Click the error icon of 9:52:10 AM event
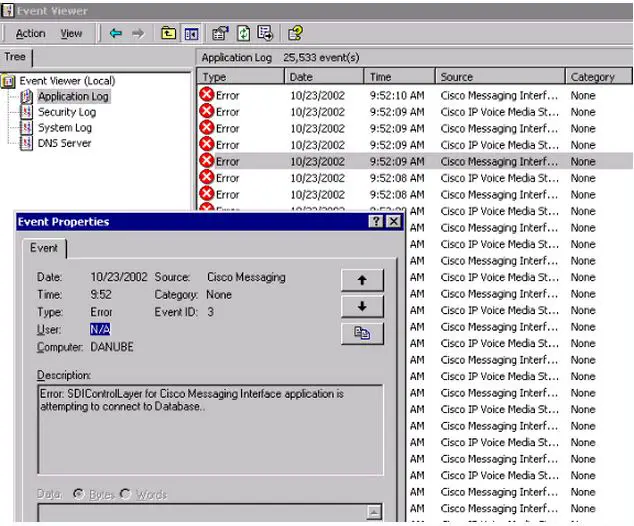634x526 pixels. point(207,95)
